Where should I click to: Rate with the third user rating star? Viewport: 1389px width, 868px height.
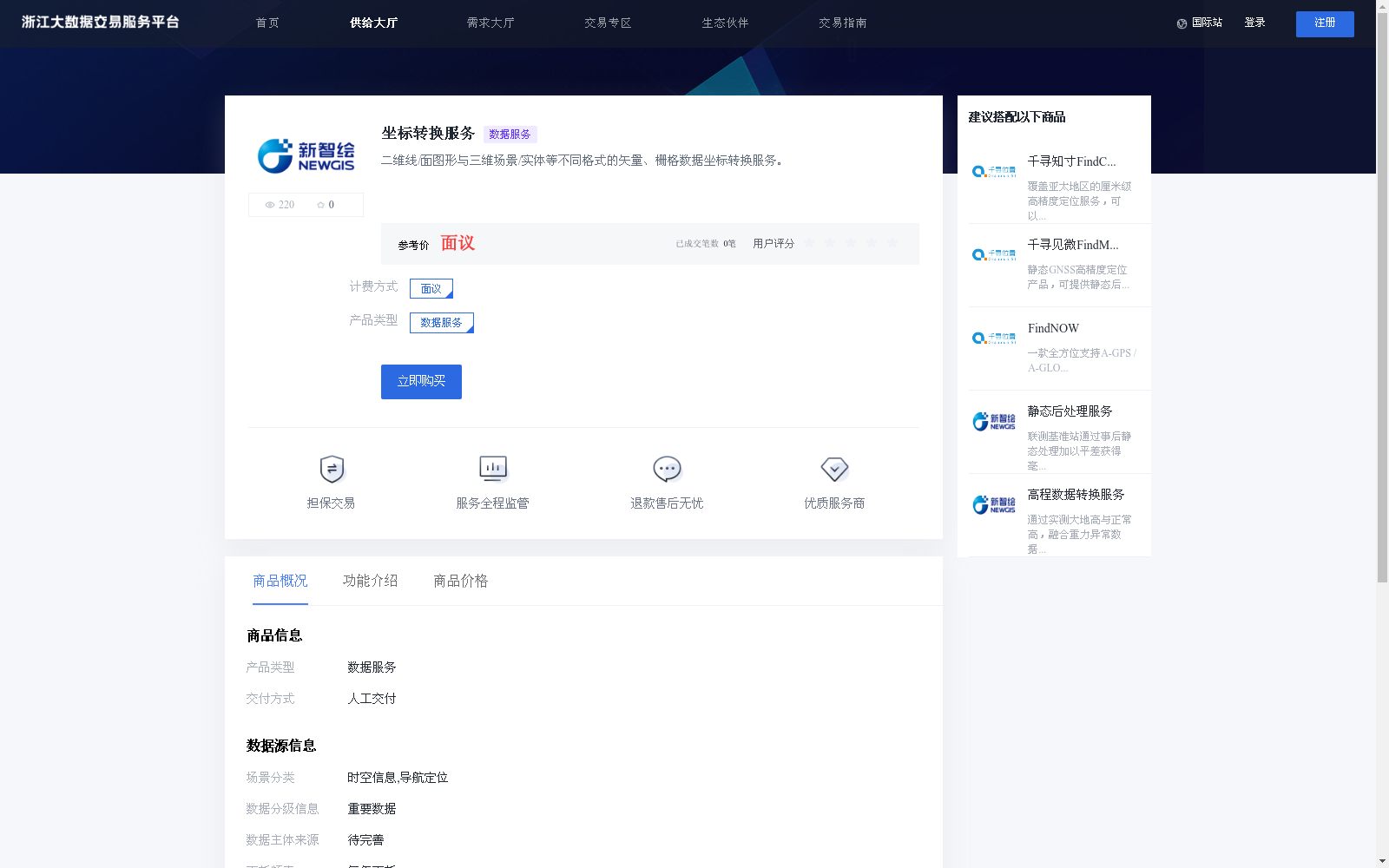(851, 243)
